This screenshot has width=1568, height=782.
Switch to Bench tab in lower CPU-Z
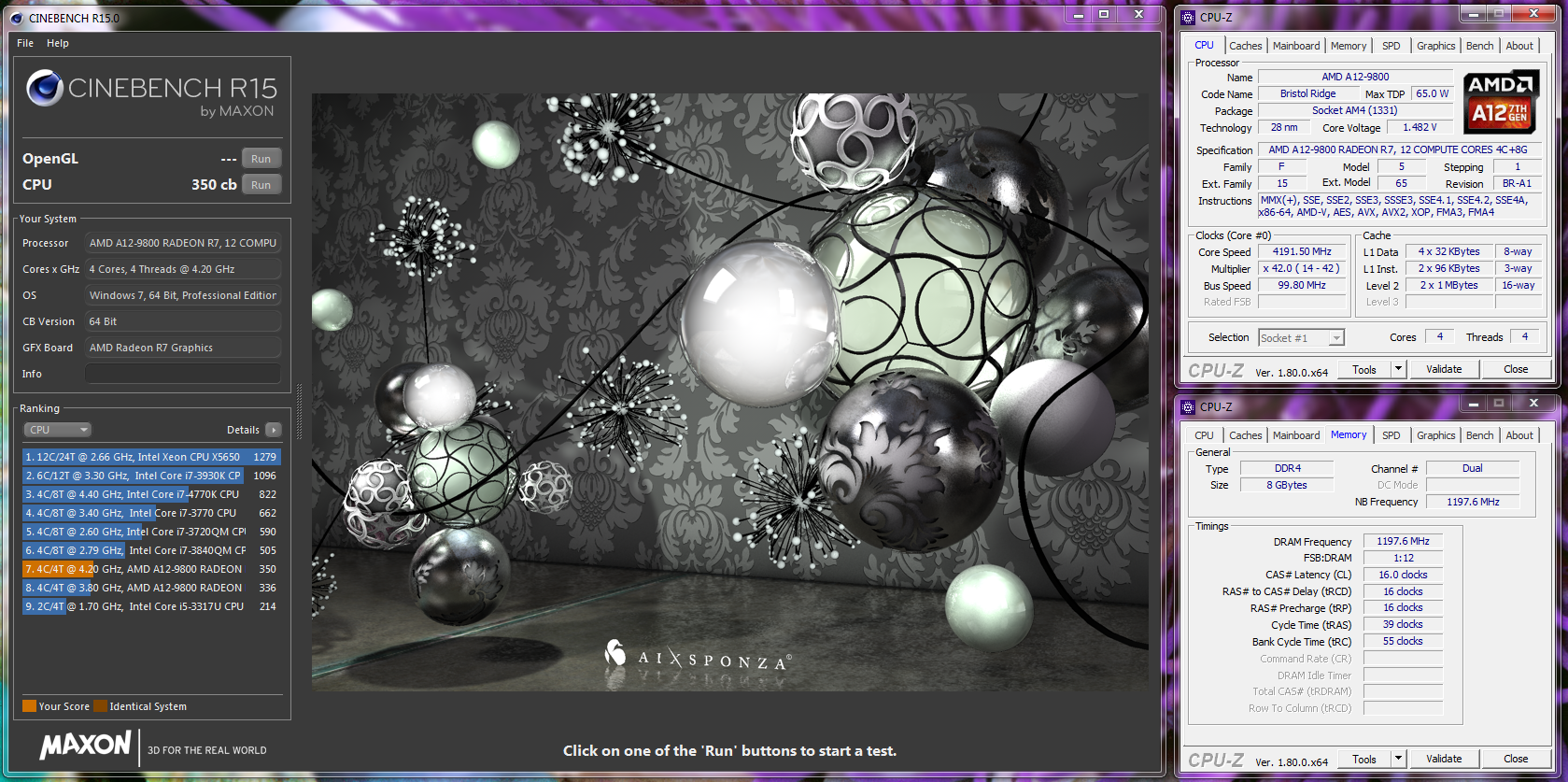coord(1479,435)
